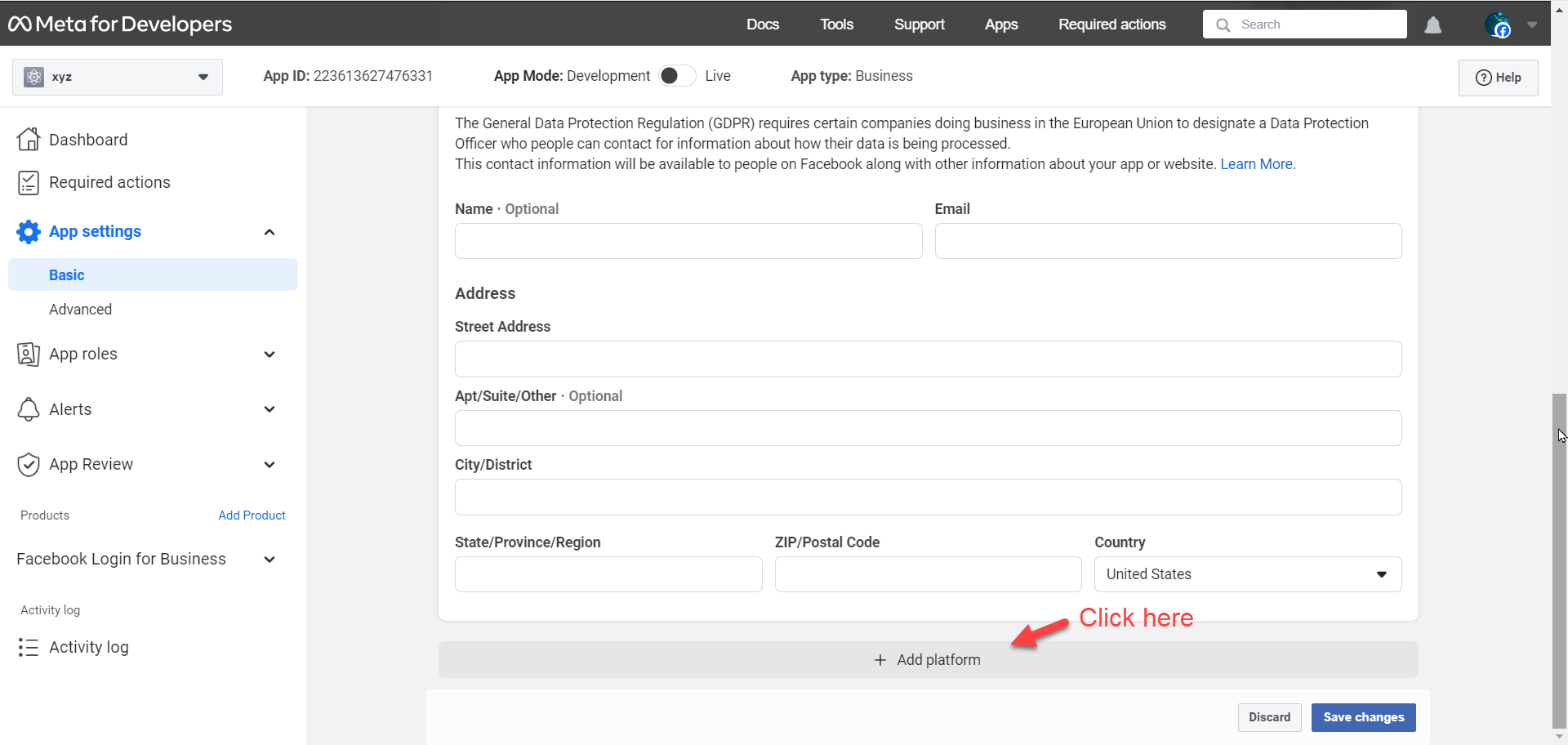Image resolution: width=1568 pixels, height=745 pixels.
Task: Expand the App roles section
Action: 269,355
